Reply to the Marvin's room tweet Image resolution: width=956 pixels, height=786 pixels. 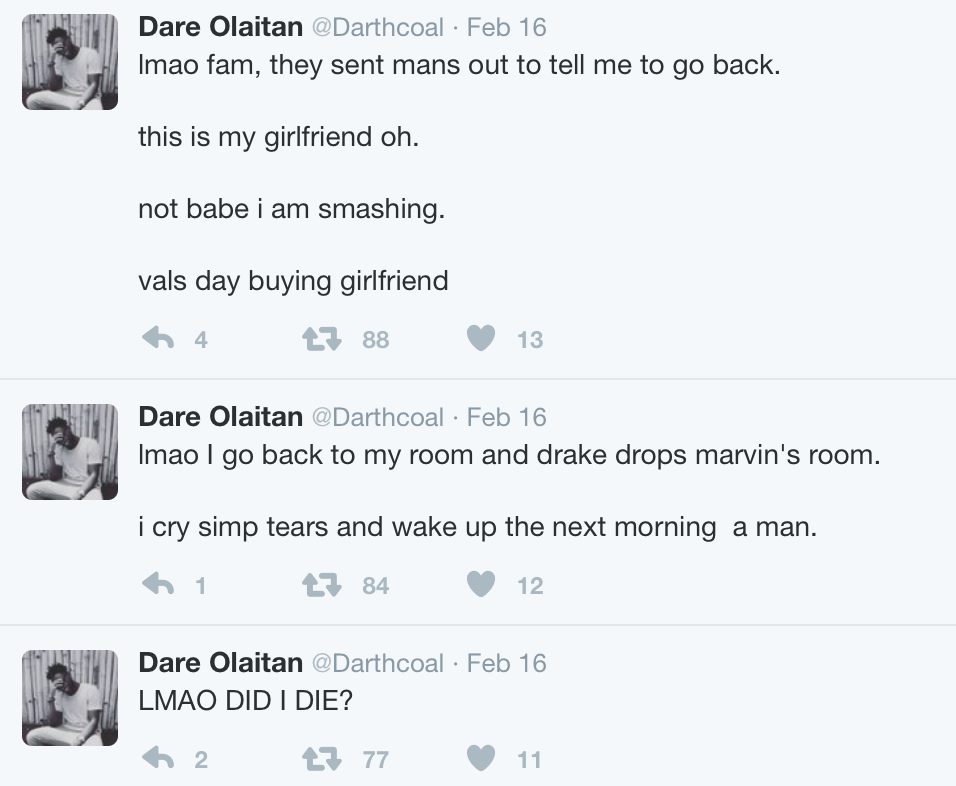point(159,584)
